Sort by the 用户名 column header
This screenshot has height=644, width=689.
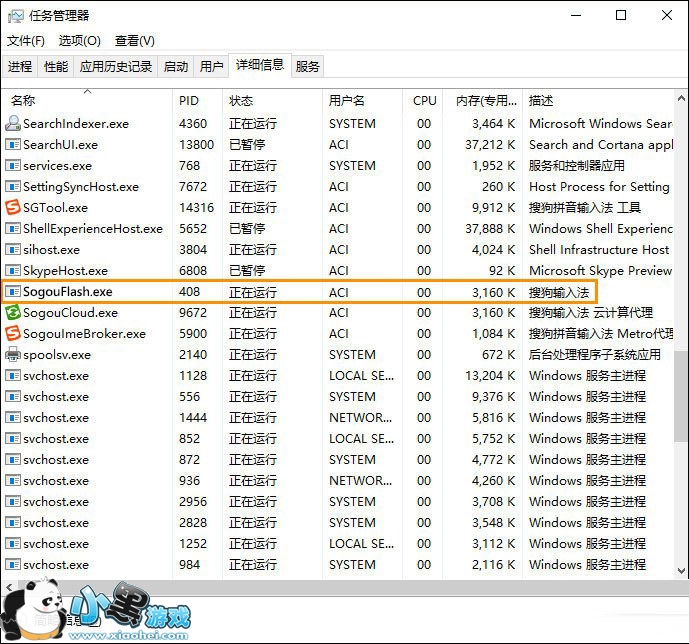pyautogui.click(x=362, y=101)
